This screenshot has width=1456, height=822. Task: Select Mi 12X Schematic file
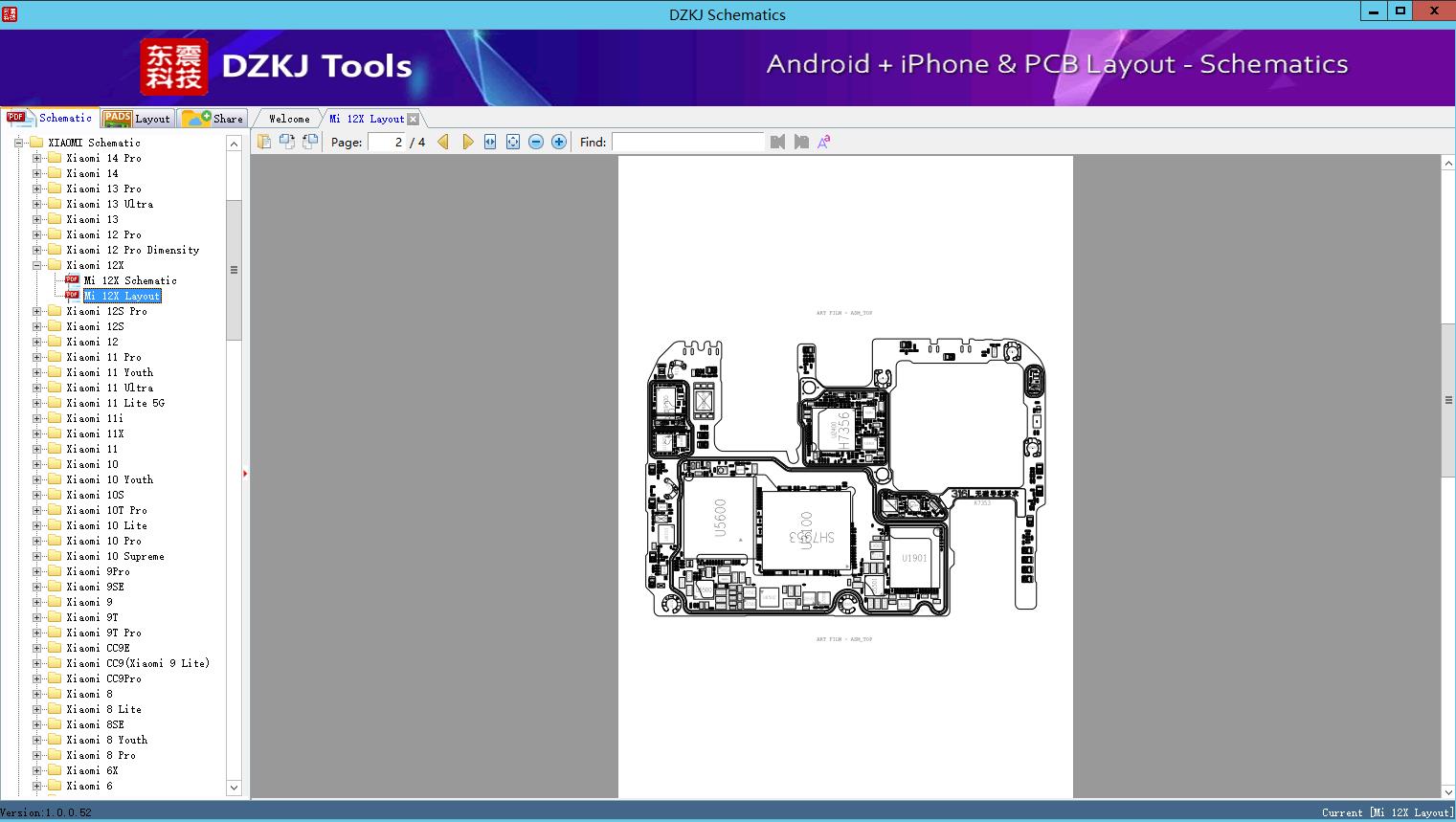(x=130, y=280)
